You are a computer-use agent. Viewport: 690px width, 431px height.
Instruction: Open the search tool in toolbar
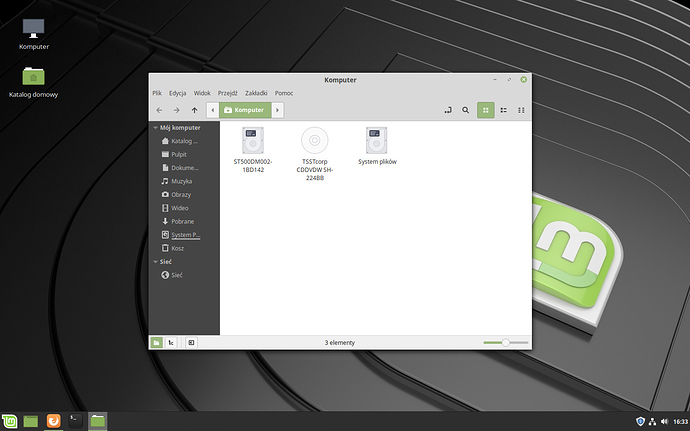[x=465, y=110]
